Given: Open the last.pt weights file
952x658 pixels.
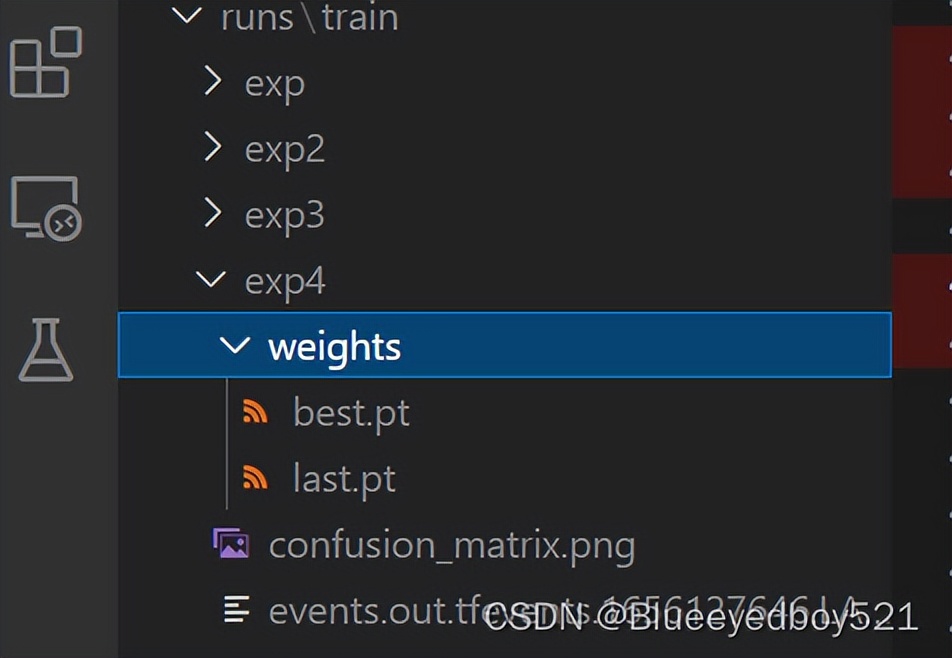Looking at the screenshot, I should [x=344, y=478].
